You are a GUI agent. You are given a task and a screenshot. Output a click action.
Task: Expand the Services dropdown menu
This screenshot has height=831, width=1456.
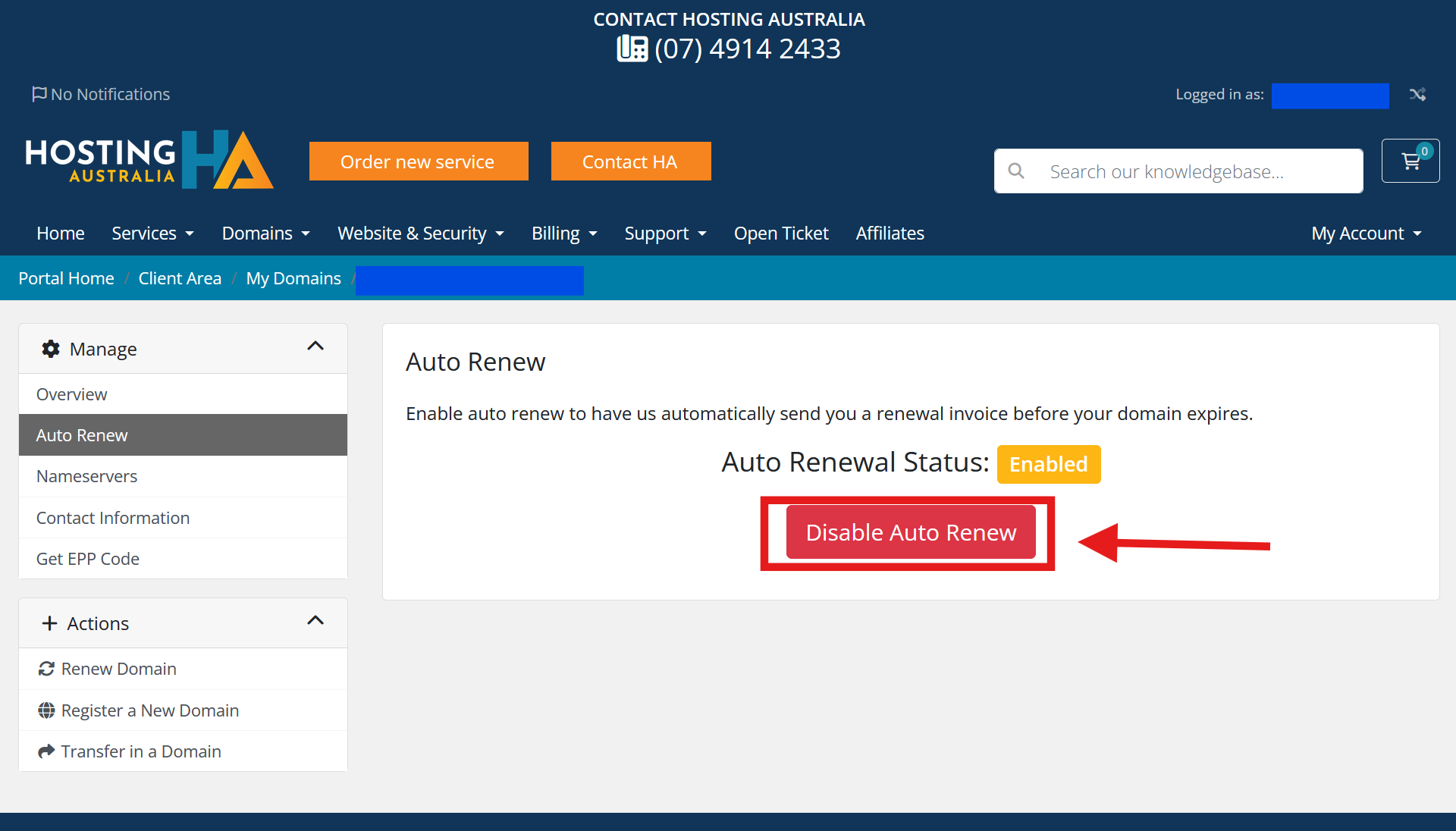point(153,234)
